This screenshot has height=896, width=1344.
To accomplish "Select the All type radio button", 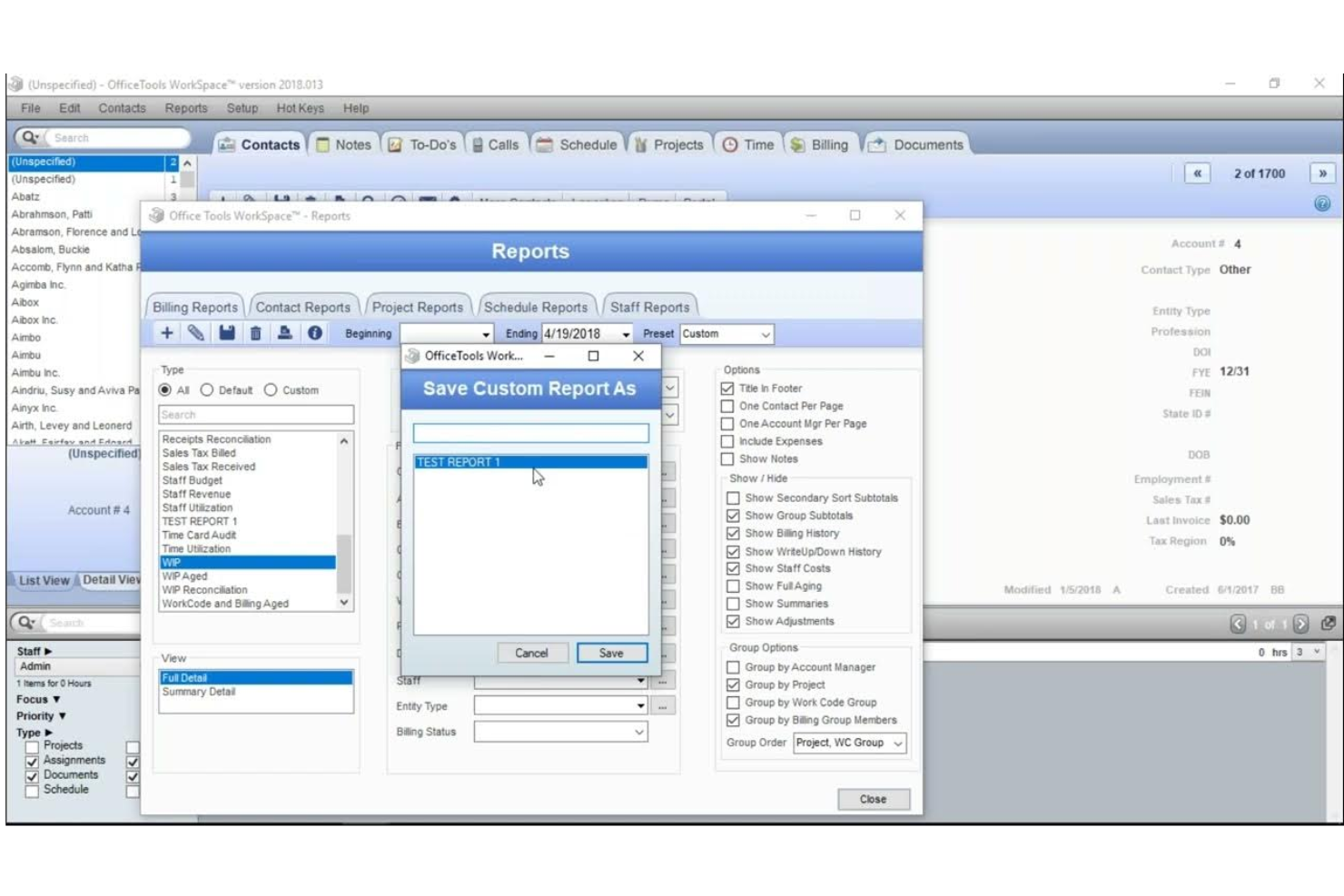I will click(165, 389).
